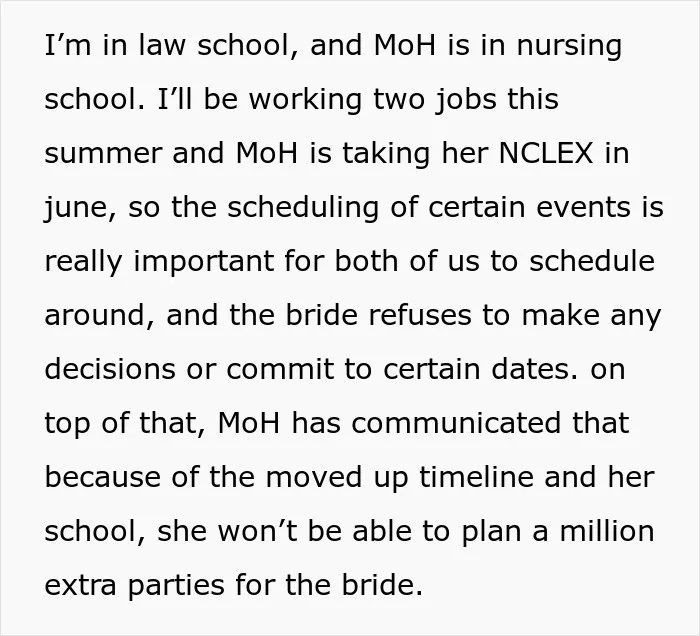Viewport: 700px width, 636px height.
Task: Select the word "parties" in the last line
Action: click(x=176, y=586)
